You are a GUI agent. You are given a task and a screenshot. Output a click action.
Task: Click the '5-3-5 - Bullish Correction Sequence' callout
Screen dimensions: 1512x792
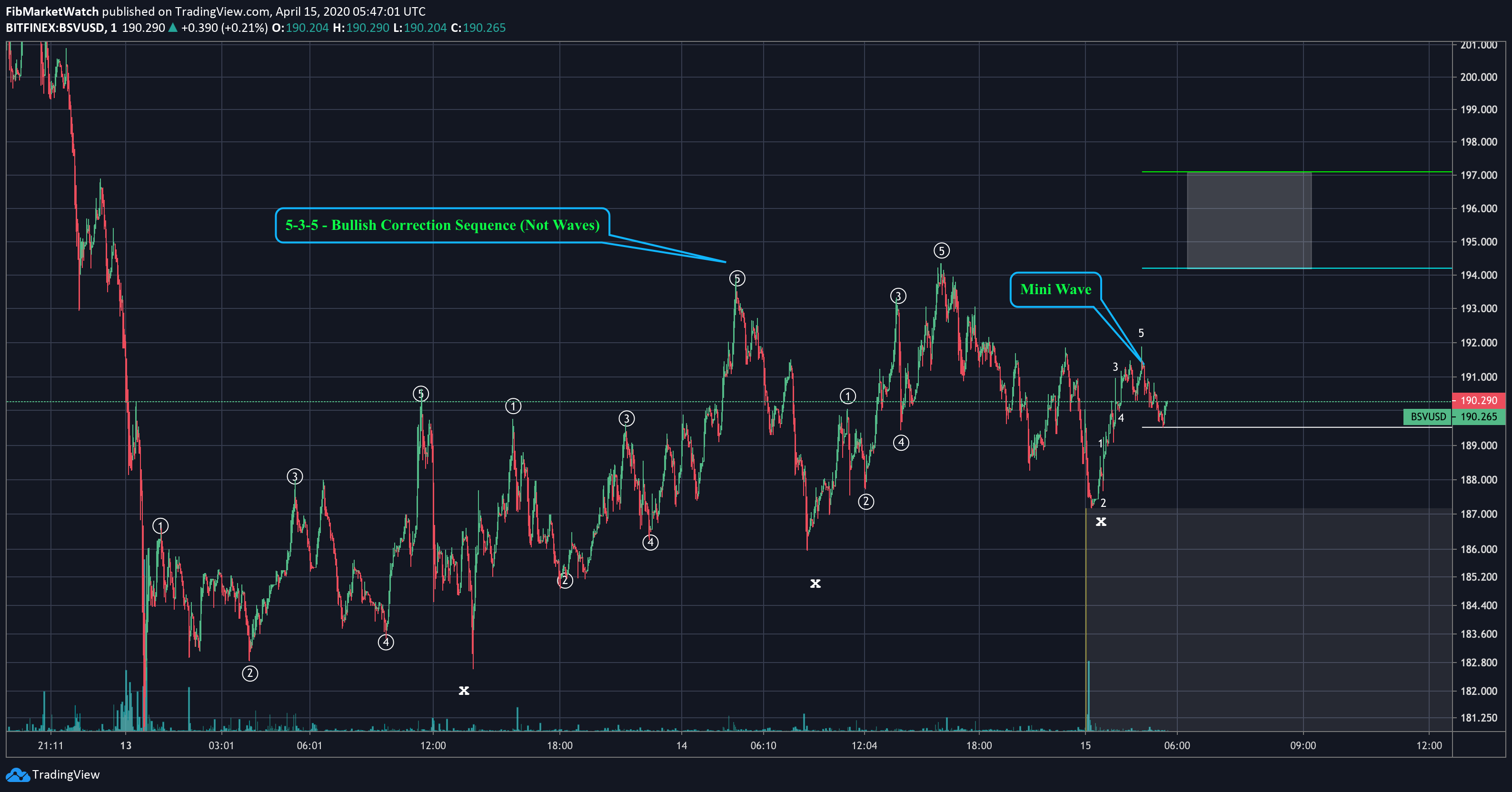(442, 225)
